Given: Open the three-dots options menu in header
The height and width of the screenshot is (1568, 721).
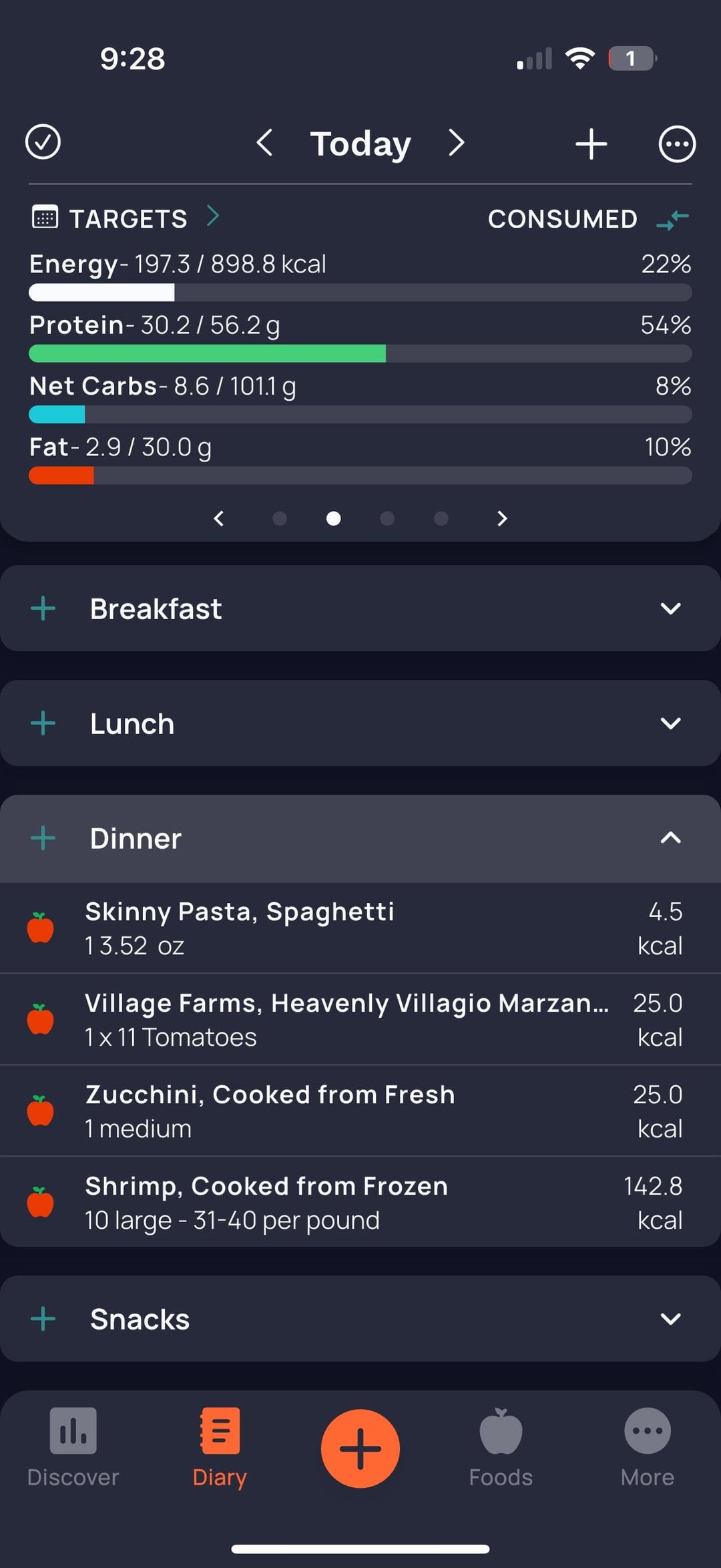Looking at the screenshot, I should pyautogui.click(x=677, y=144).
